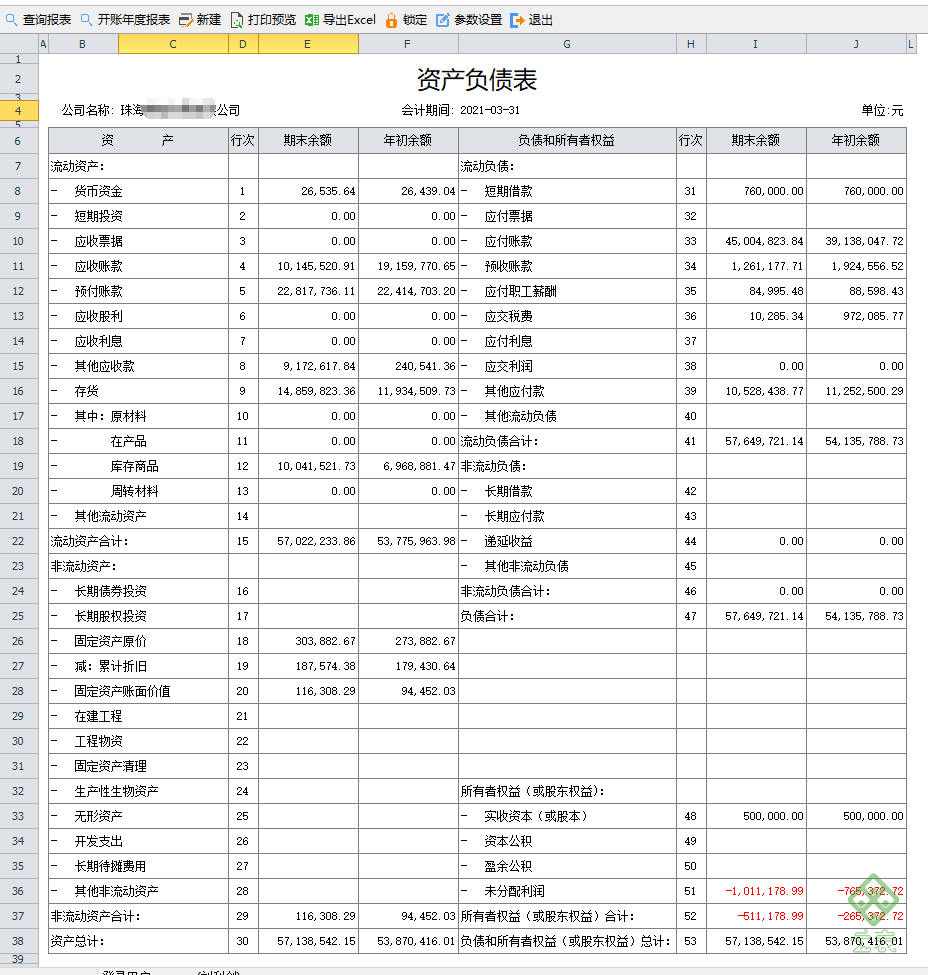This screenshot has height=975, width=928.
Task: Click the 查询报表 magnifier icon
Action: click(x=11, y=20)
